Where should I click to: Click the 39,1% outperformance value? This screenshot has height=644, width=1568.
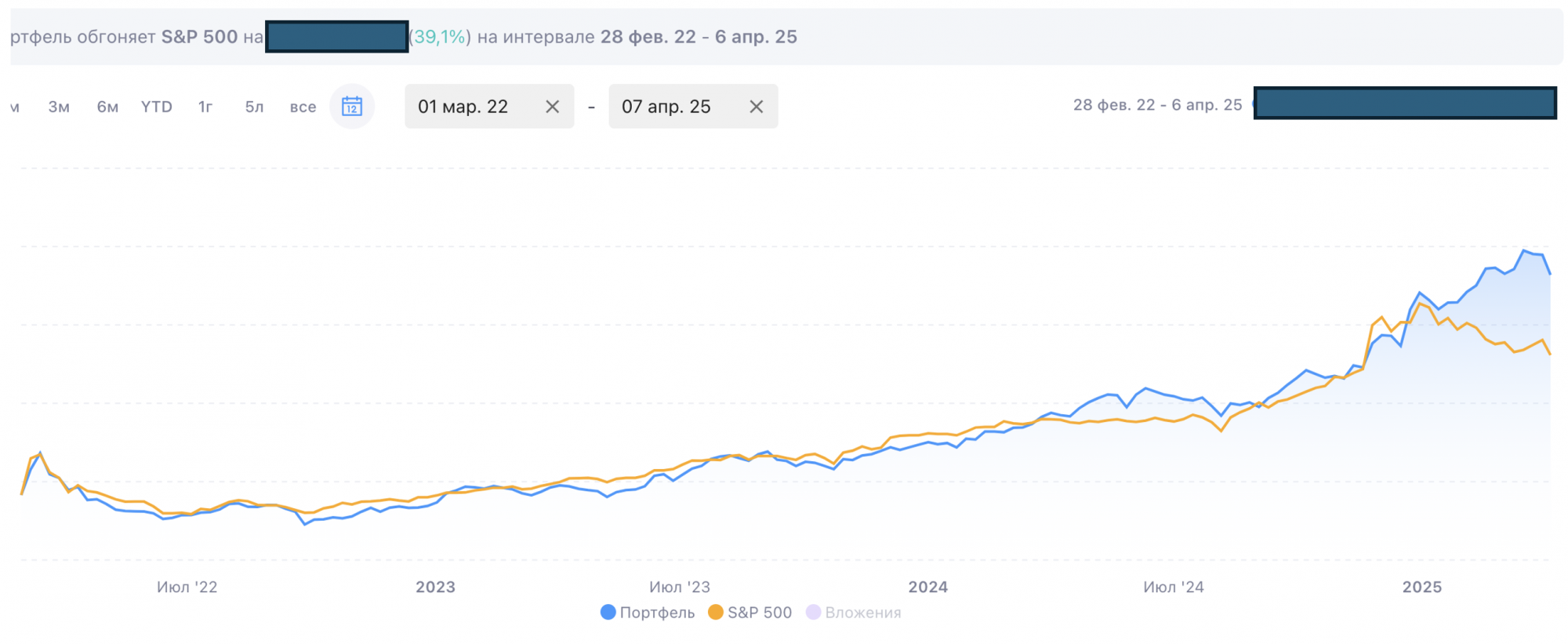(x=439, y=37)
